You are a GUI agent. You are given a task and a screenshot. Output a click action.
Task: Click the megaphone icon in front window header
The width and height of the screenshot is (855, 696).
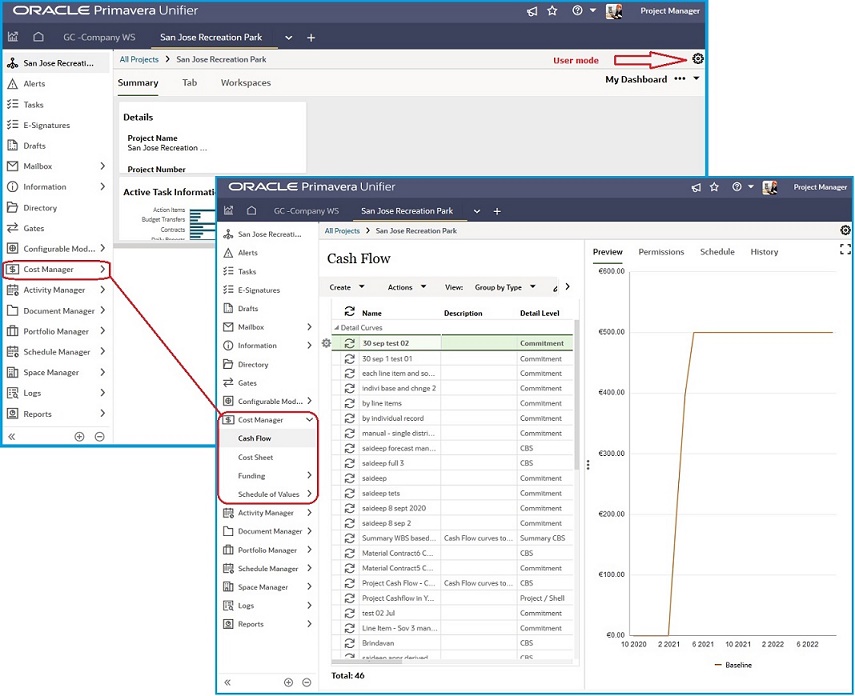click(x=696, y=187)
